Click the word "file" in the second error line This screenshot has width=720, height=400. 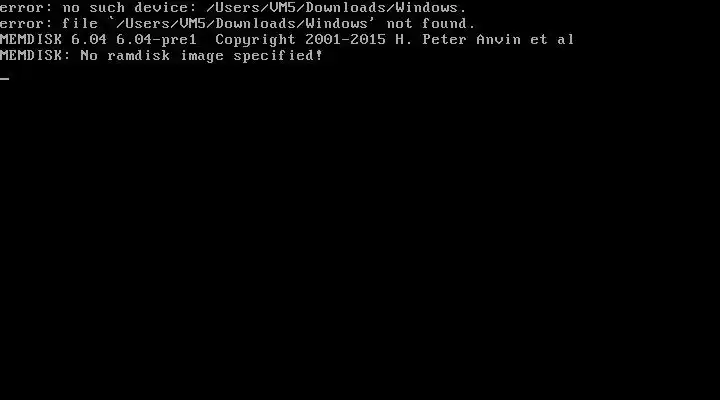[x=80, y=23]
